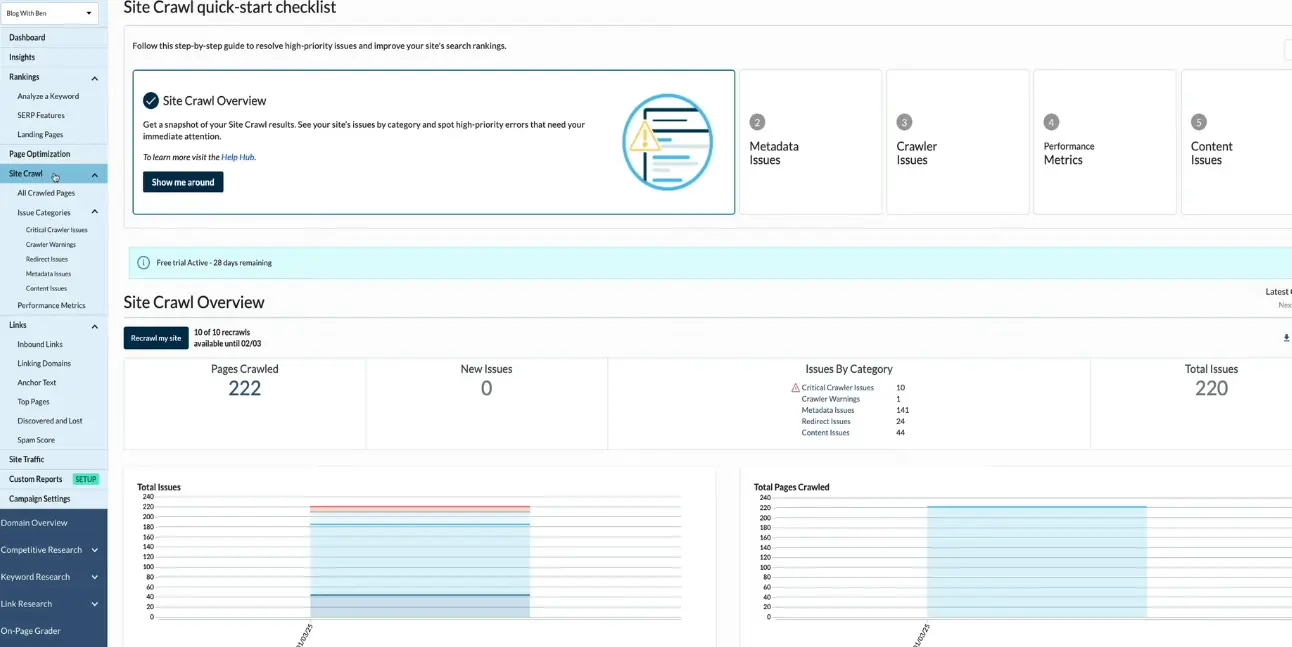This screenshot has height=647, width=1292.
Task: Click the Recrawl my site button
Action: [155, 338]
